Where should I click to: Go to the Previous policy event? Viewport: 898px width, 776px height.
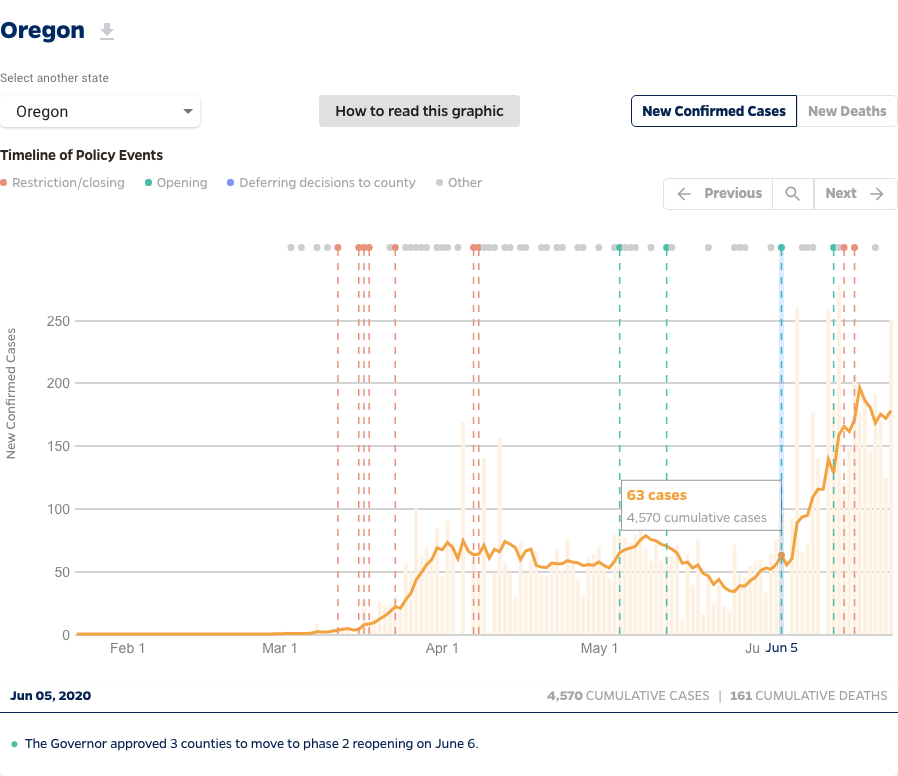coord(719,194)
